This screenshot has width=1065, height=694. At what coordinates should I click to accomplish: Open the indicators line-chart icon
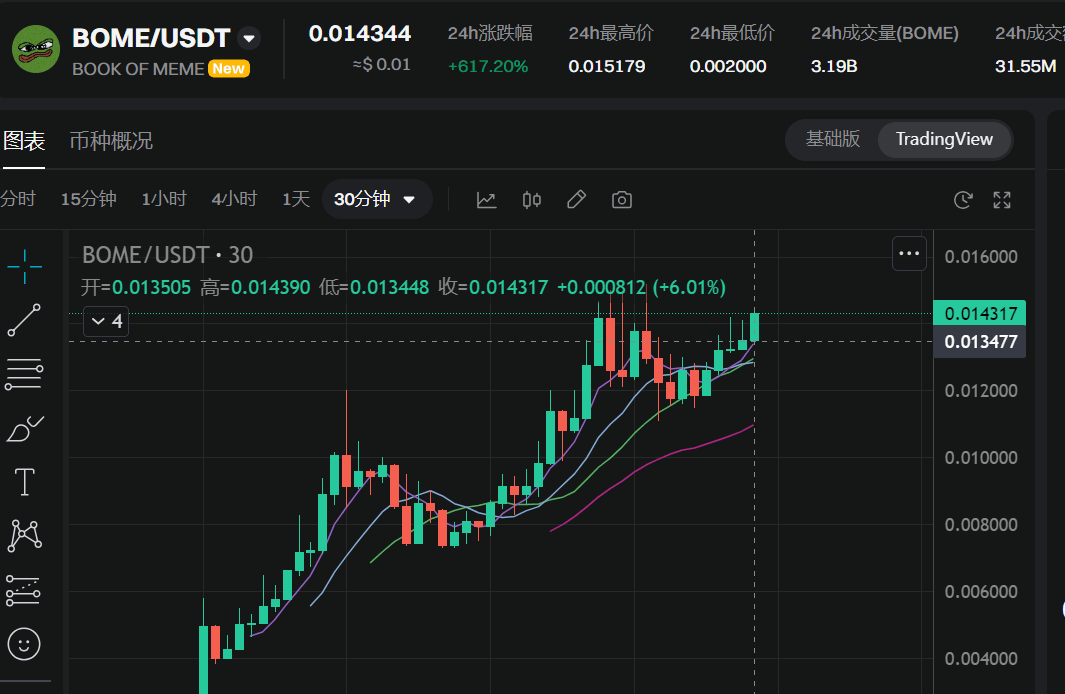pos(486,200)
